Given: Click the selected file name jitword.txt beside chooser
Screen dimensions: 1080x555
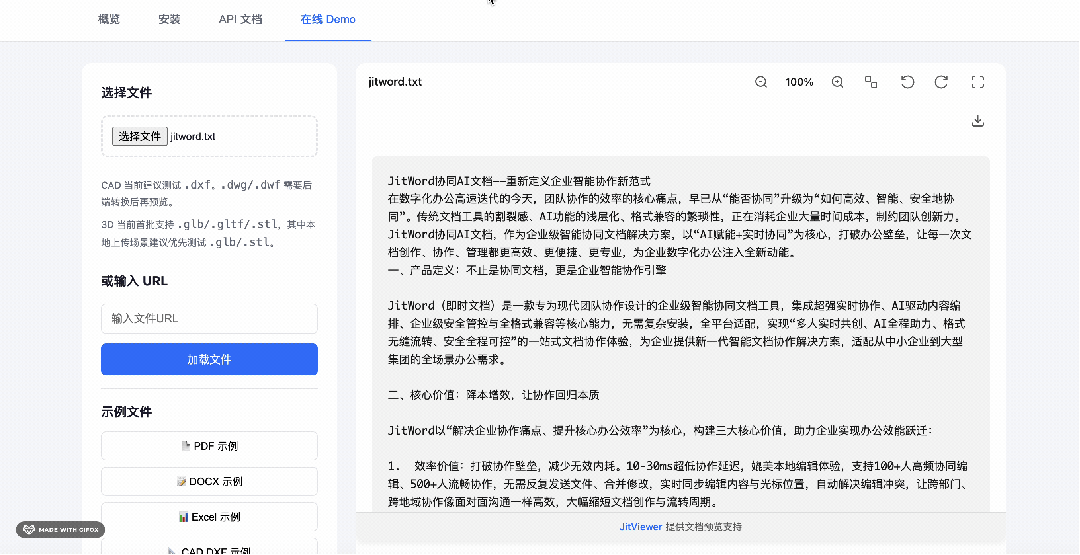Looking at the screenshot, I should coord(193,136).
